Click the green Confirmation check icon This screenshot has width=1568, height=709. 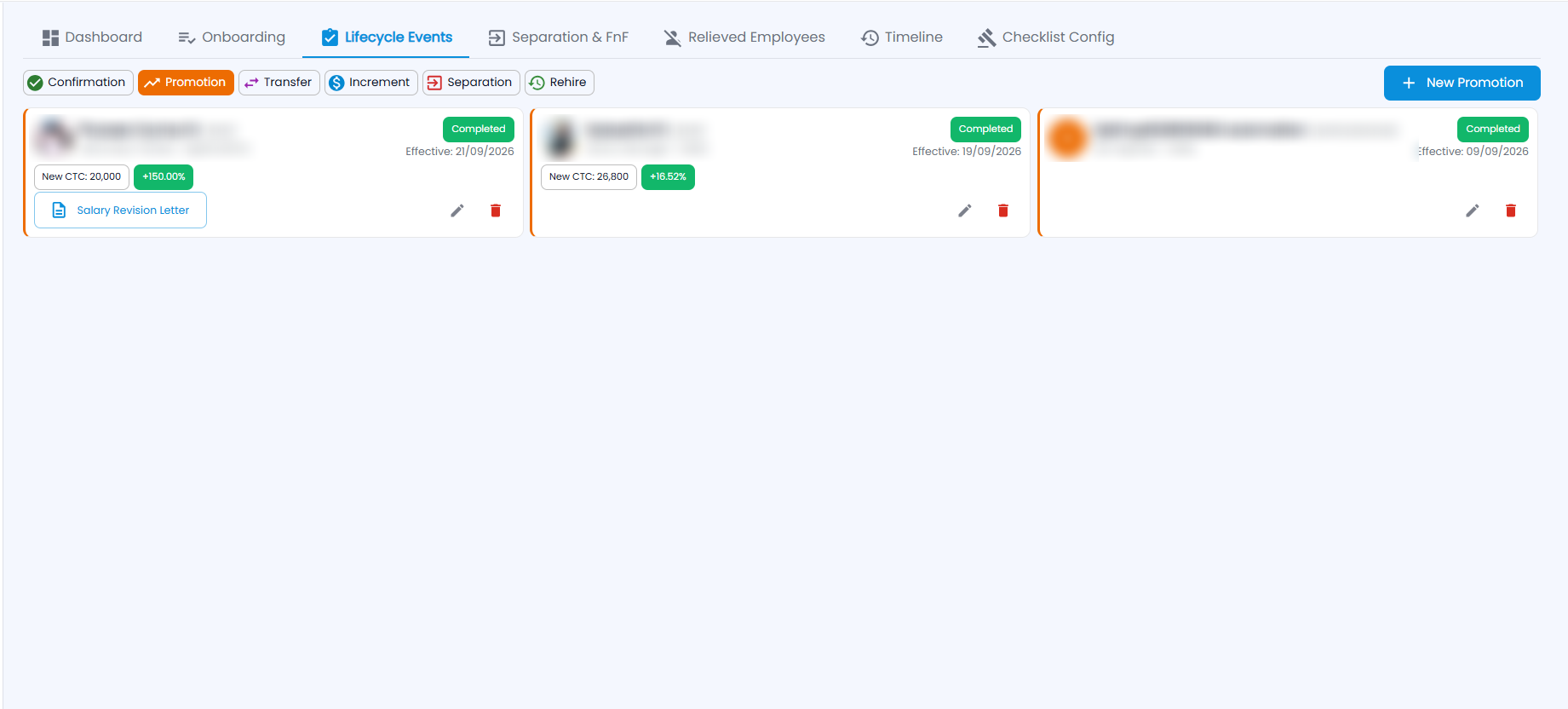pos(35,83)
